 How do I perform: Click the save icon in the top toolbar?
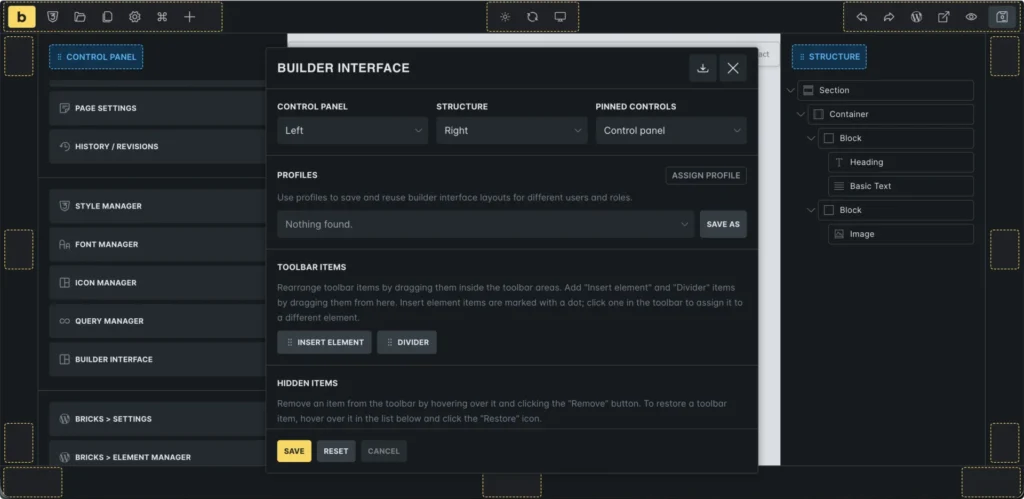click(1002, 17)
